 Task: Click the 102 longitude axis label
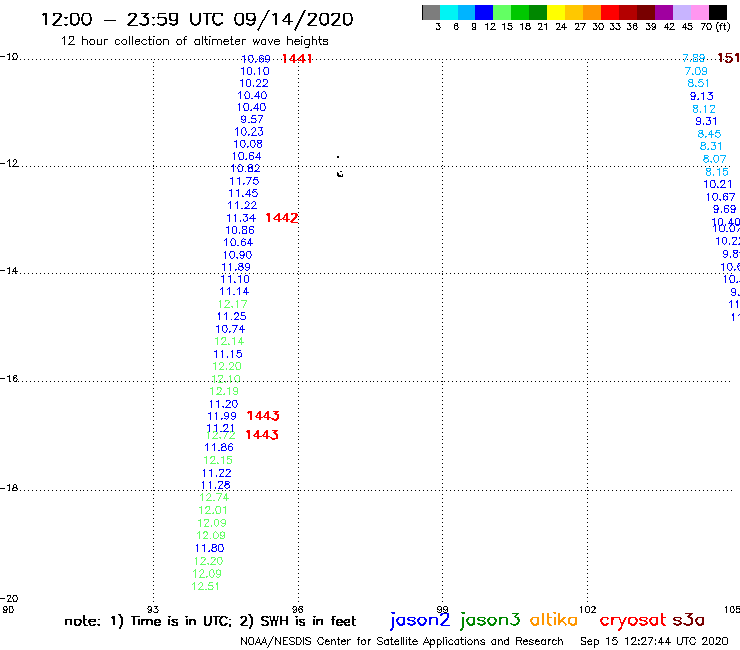coord(588,609)
